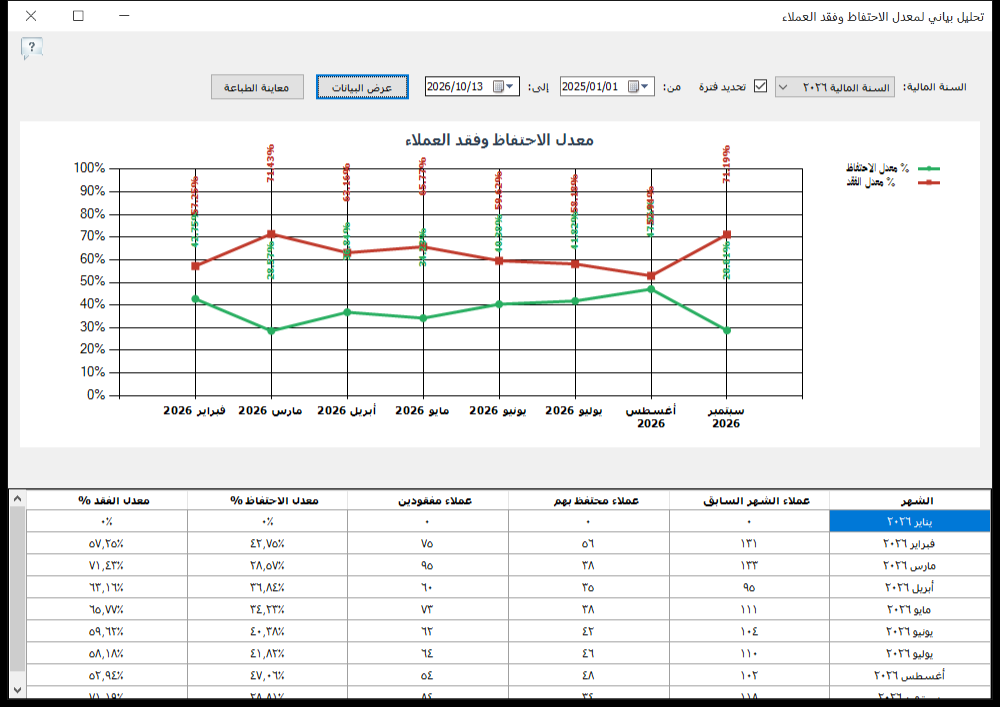The height and width of the screenshot is (707, 1000).
Task: Click the green معدل الاحتفاظ legend swatch
Action: pyautogui.click(x=929, y=168)
